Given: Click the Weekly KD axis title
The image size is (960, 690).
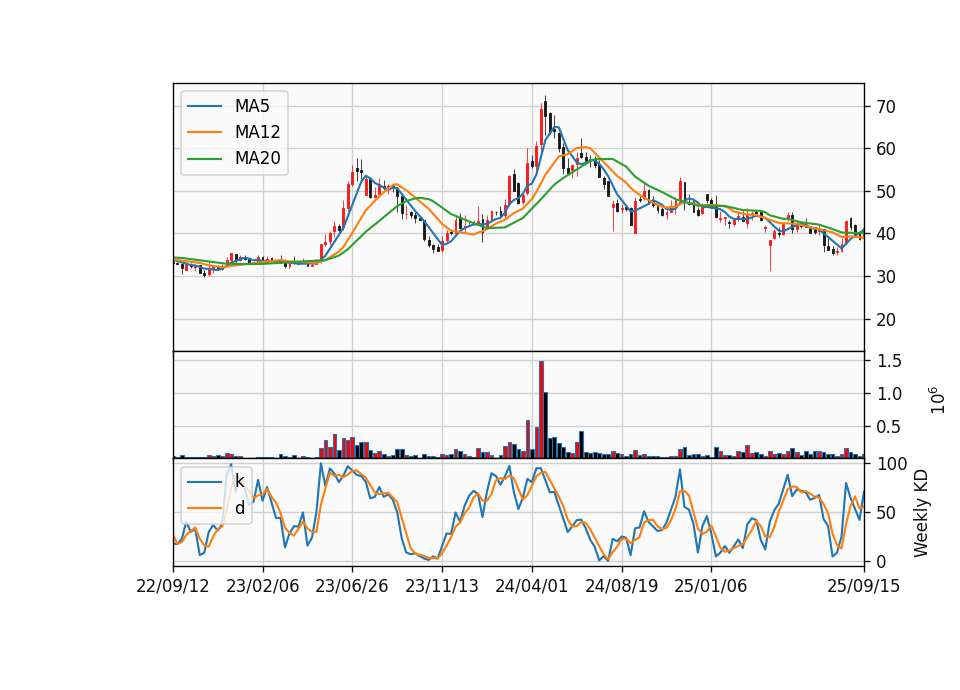Looking at the screenshot, I should [921, 514].
